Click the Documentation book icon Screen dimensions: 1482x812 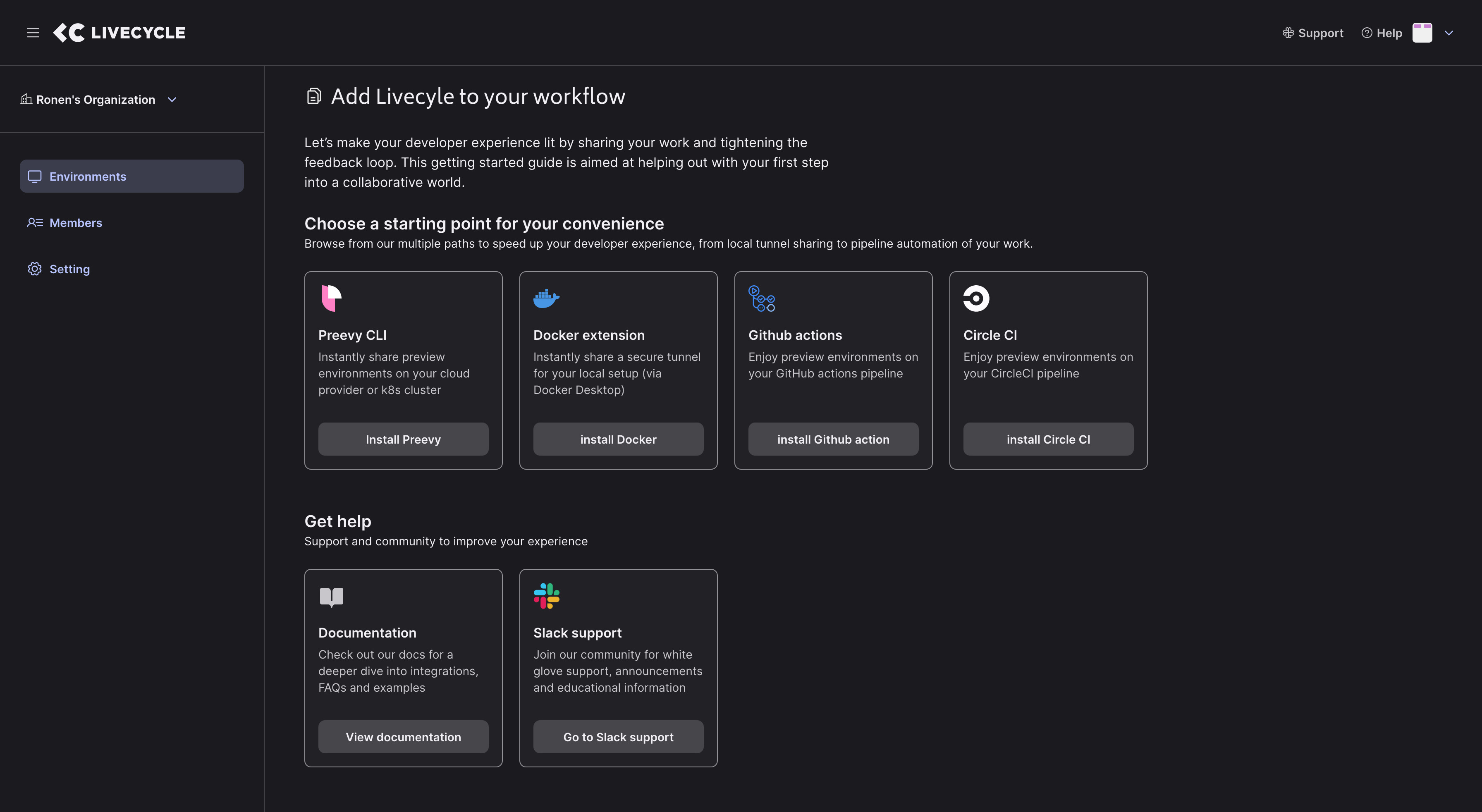click(x=331, y=596)
